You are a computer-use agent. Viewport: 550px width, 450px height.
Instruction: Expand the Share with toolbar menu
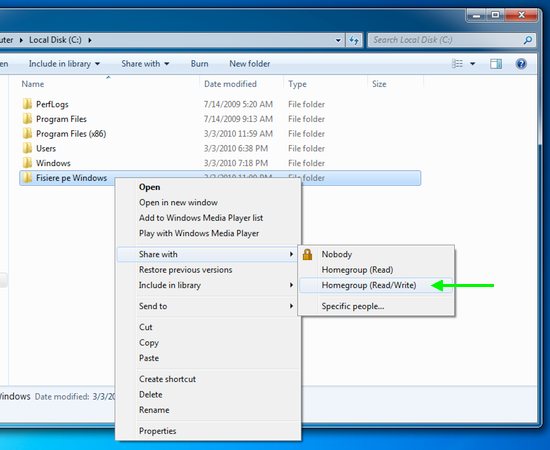point(145,64)
